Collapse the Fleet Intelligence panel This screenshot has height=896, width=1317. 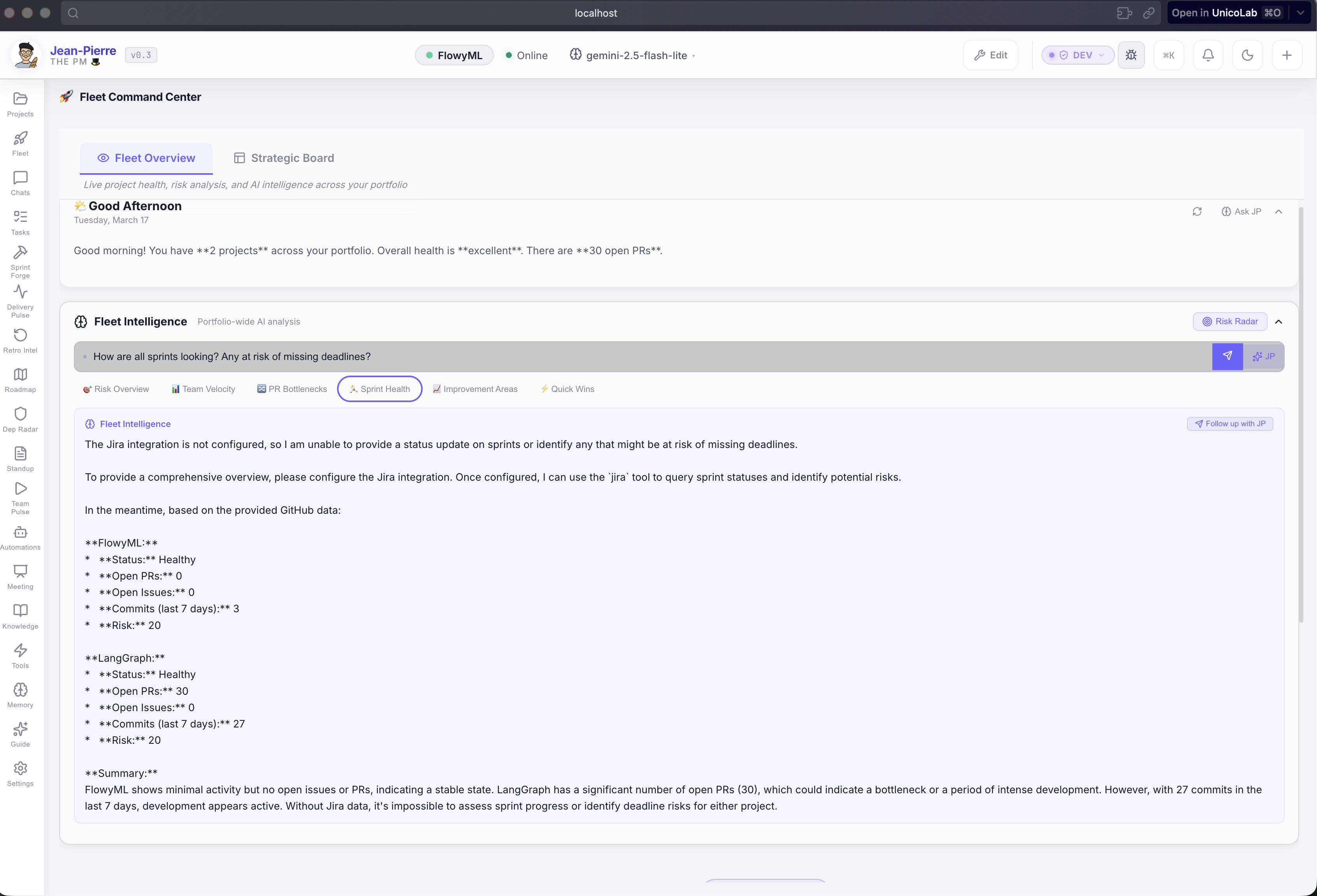tap(1278, 322)
